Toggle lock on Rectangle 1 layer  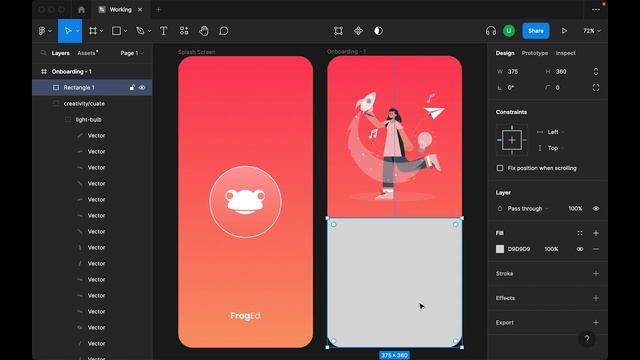pyautogui.click(x=132, y=87)
